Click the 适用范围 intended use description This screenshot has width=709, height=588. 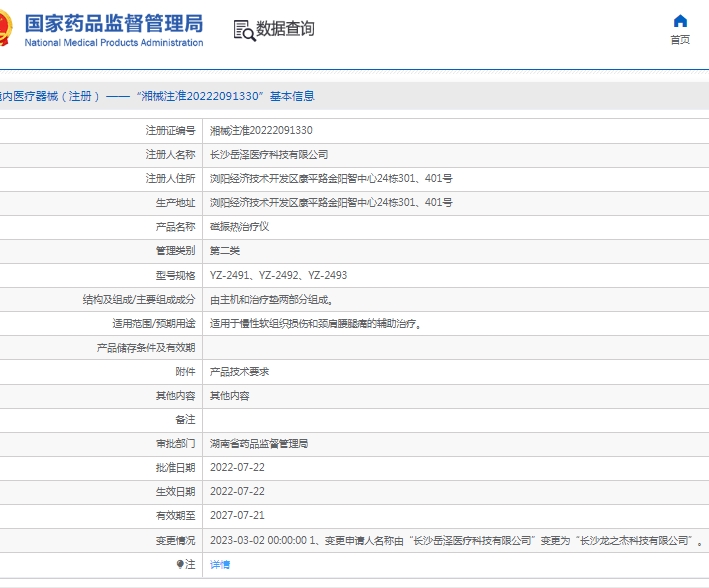[316, 323]
